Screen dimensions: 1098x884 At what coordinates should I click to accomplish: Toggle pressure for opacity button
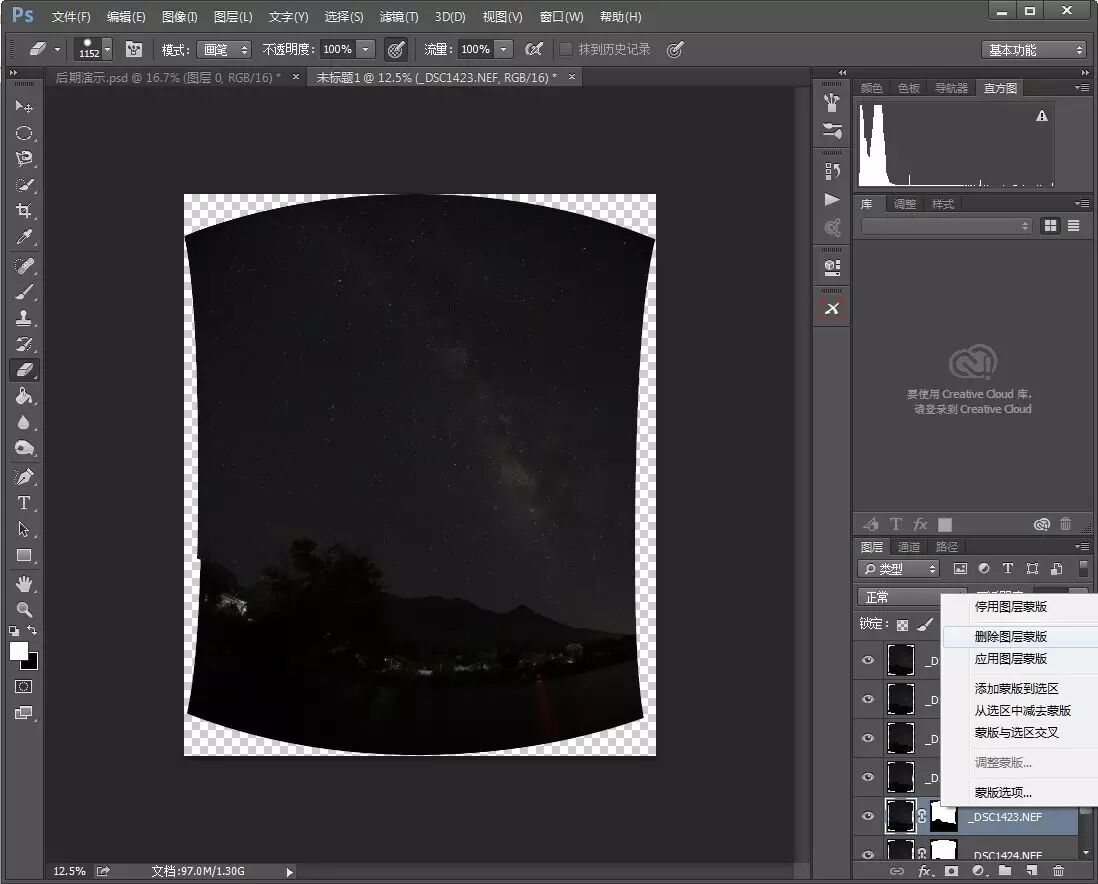396,49
